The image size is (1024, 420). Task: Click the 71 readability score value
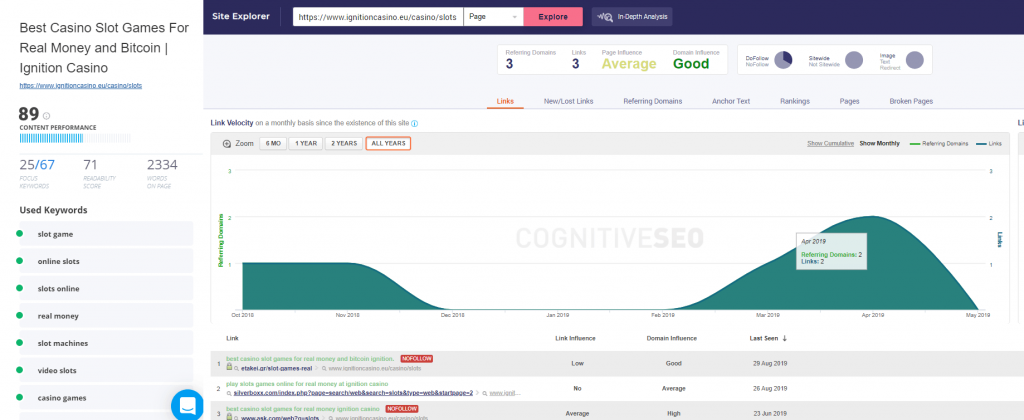pos(91,165)
